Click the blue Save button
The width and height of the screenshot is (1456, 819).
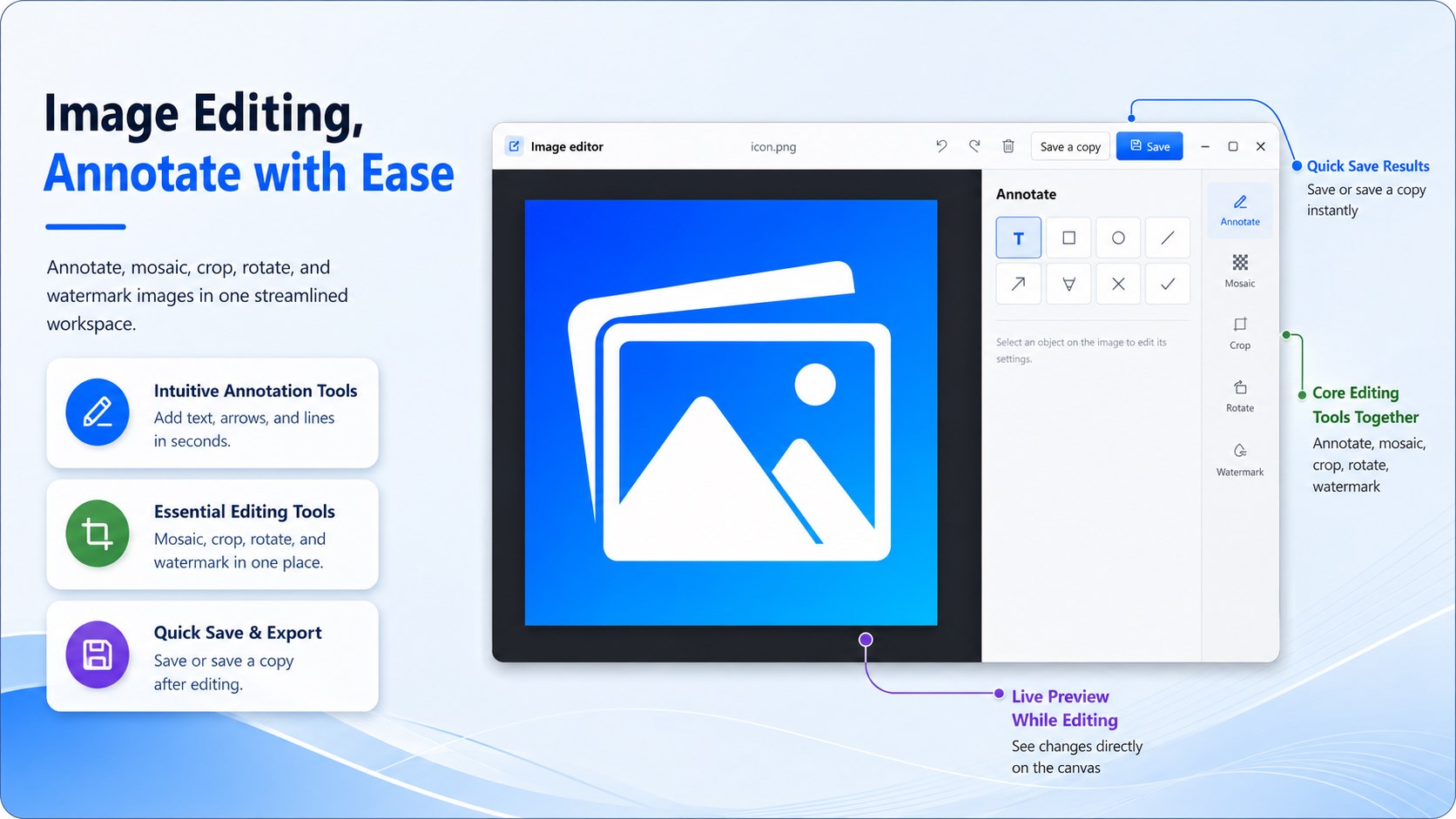[1149, 146]
